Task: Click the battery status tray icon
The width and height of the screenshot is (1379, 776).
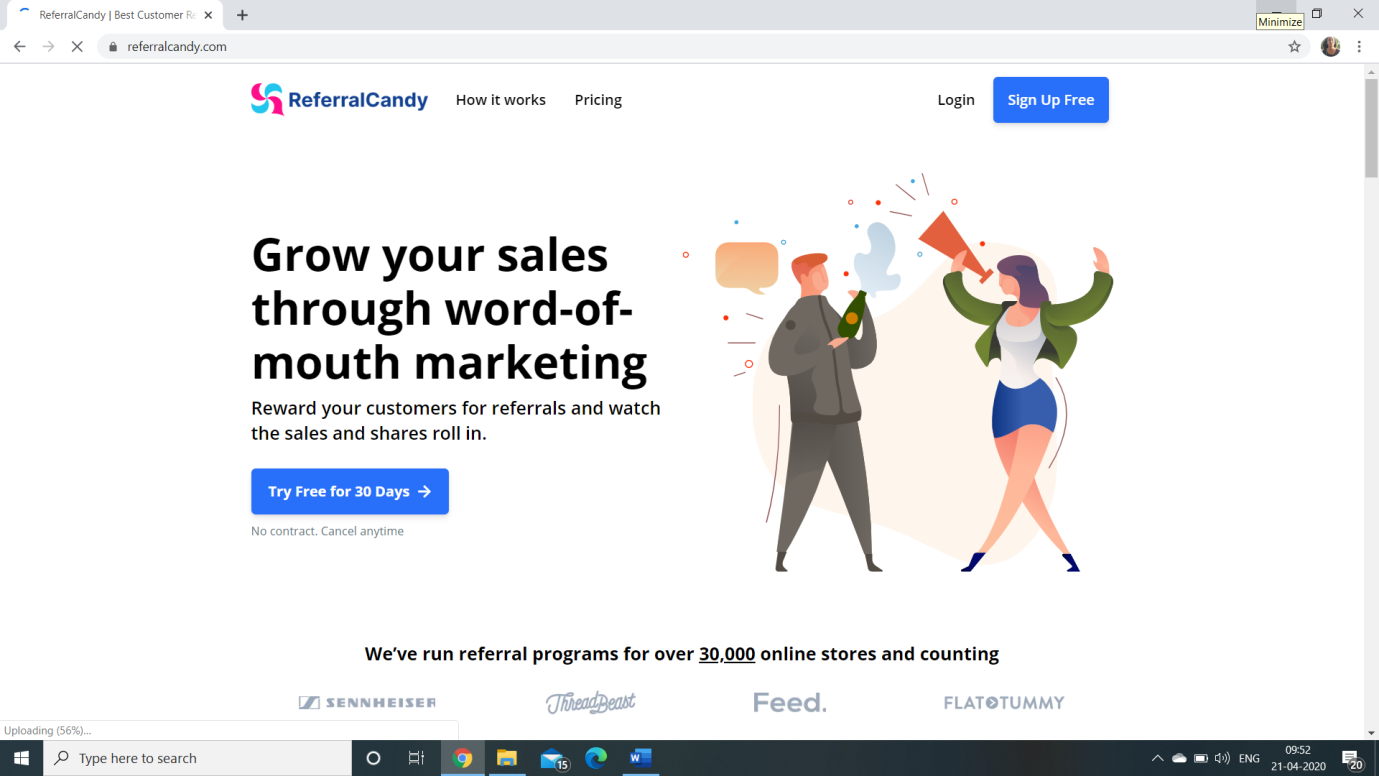Action: [1201, 758]
